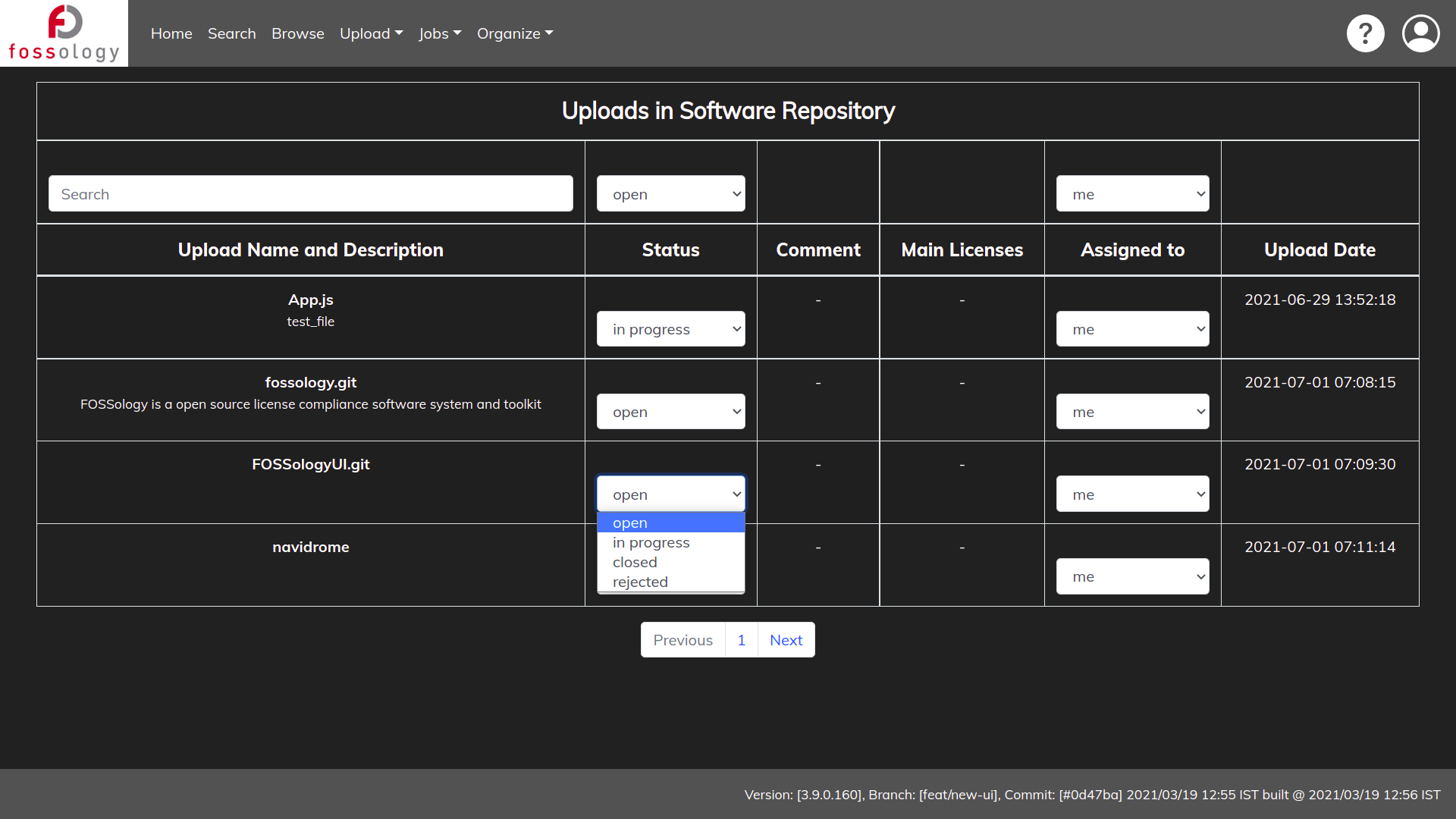Open the Search page from navbar
Image resolution: width=1456 pixels, height=819 pixels.
(x=232, y=33)
